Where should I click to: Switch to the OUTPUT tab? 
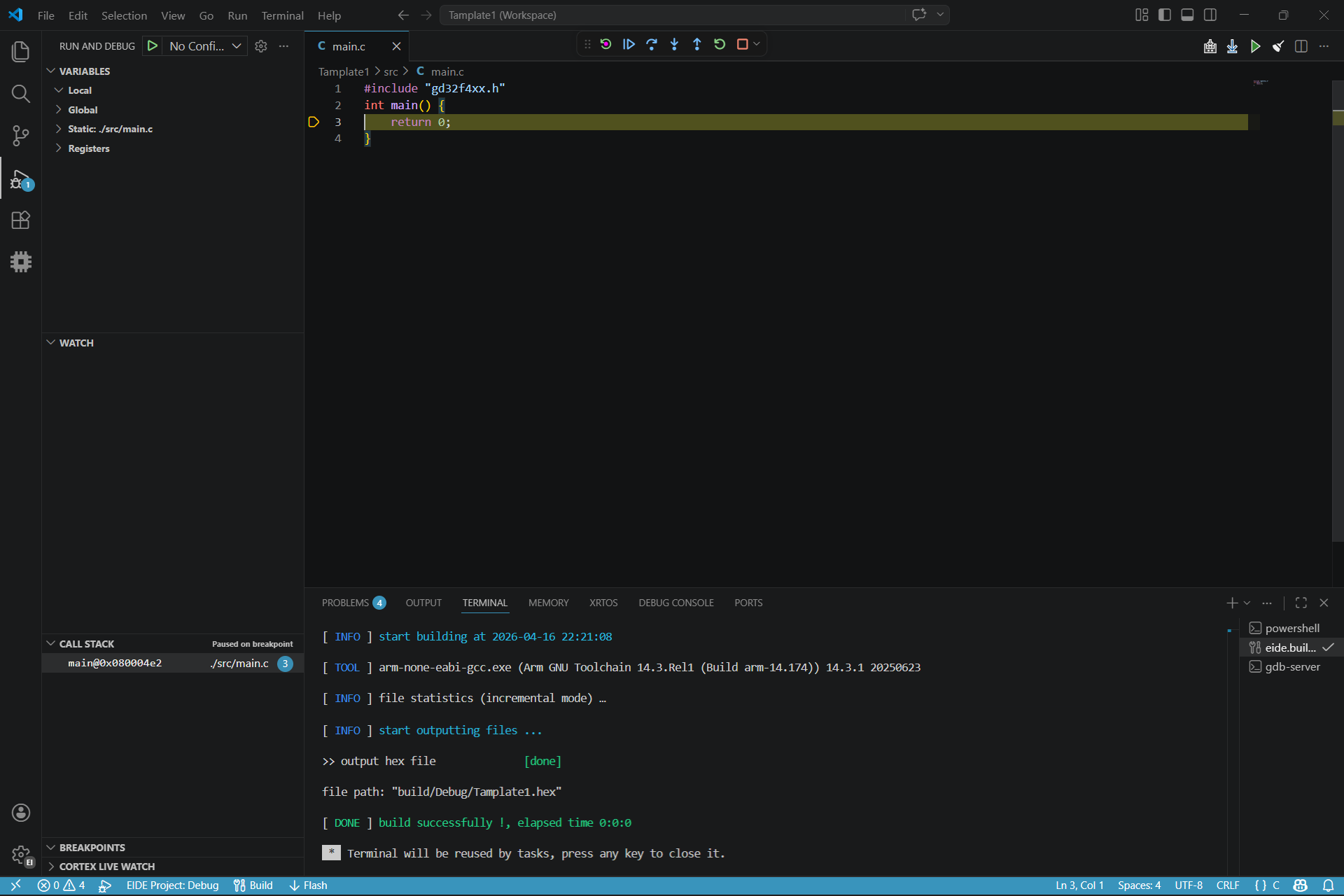(x=423, y=603)
